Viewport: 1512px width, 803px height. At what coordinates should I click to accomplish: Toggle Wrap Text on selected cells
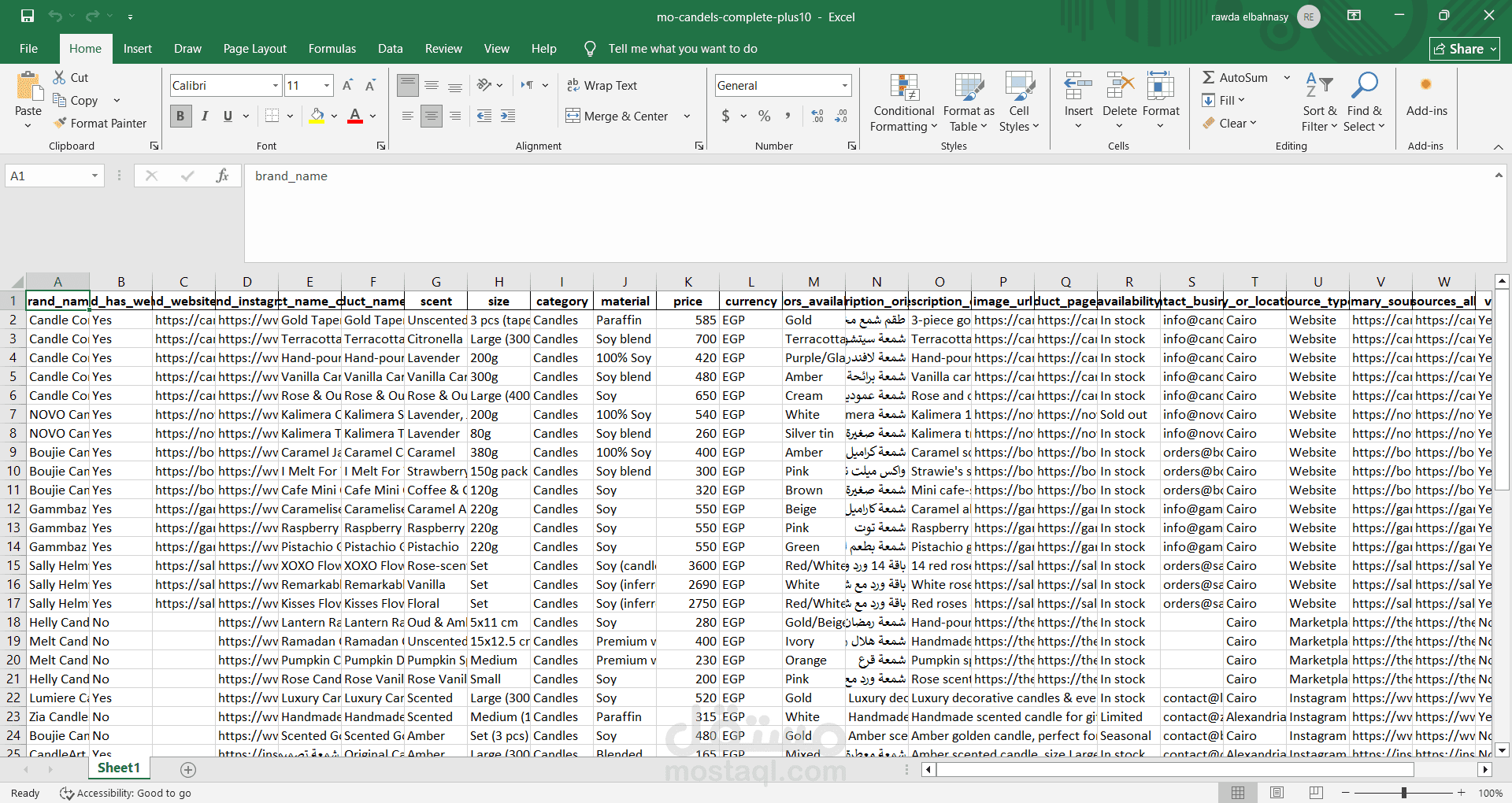[x=602, y=85]
